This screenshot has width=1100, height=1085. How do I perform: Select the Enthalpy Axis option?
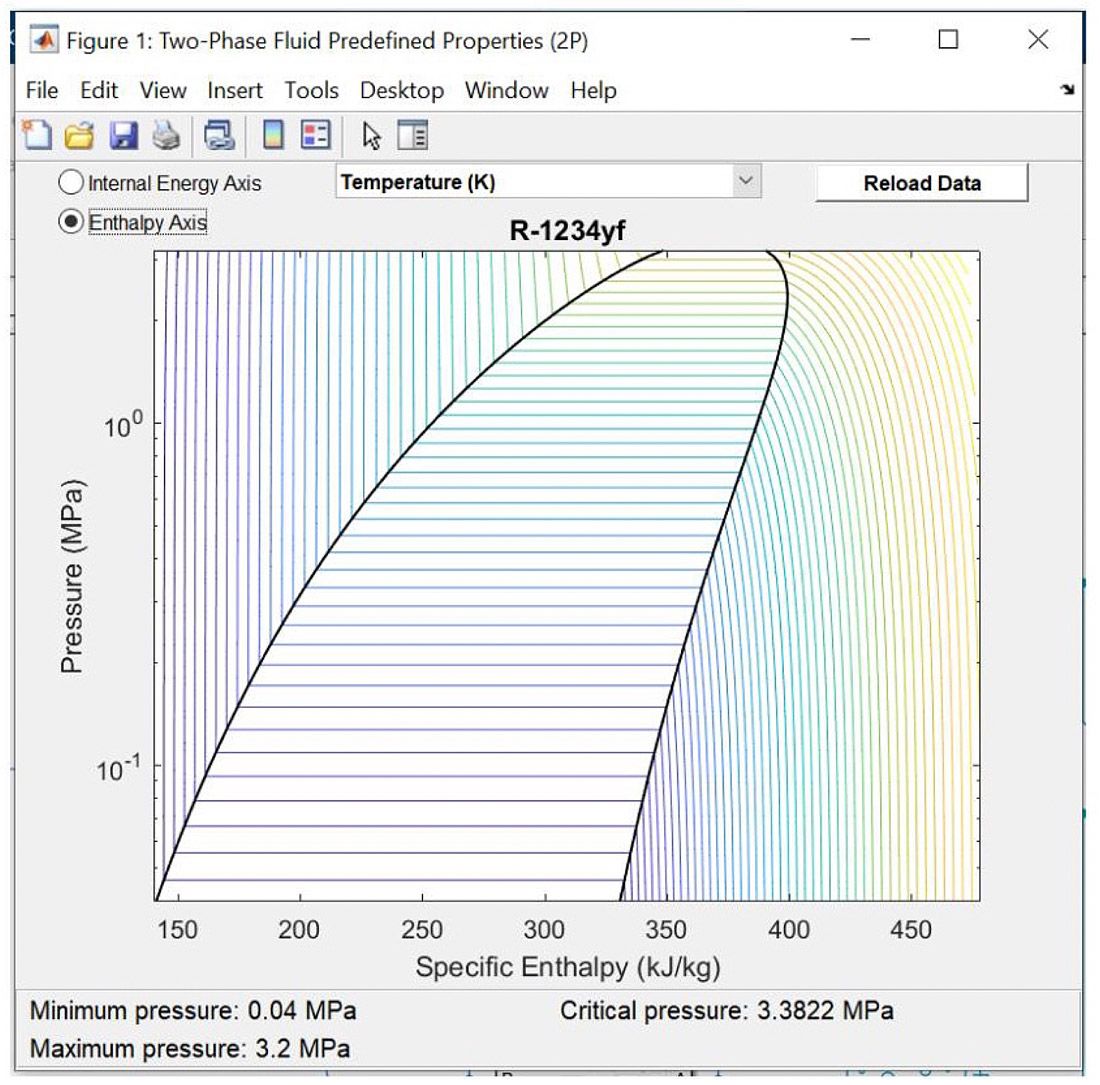pyautogui.click(x=71, y=223)
